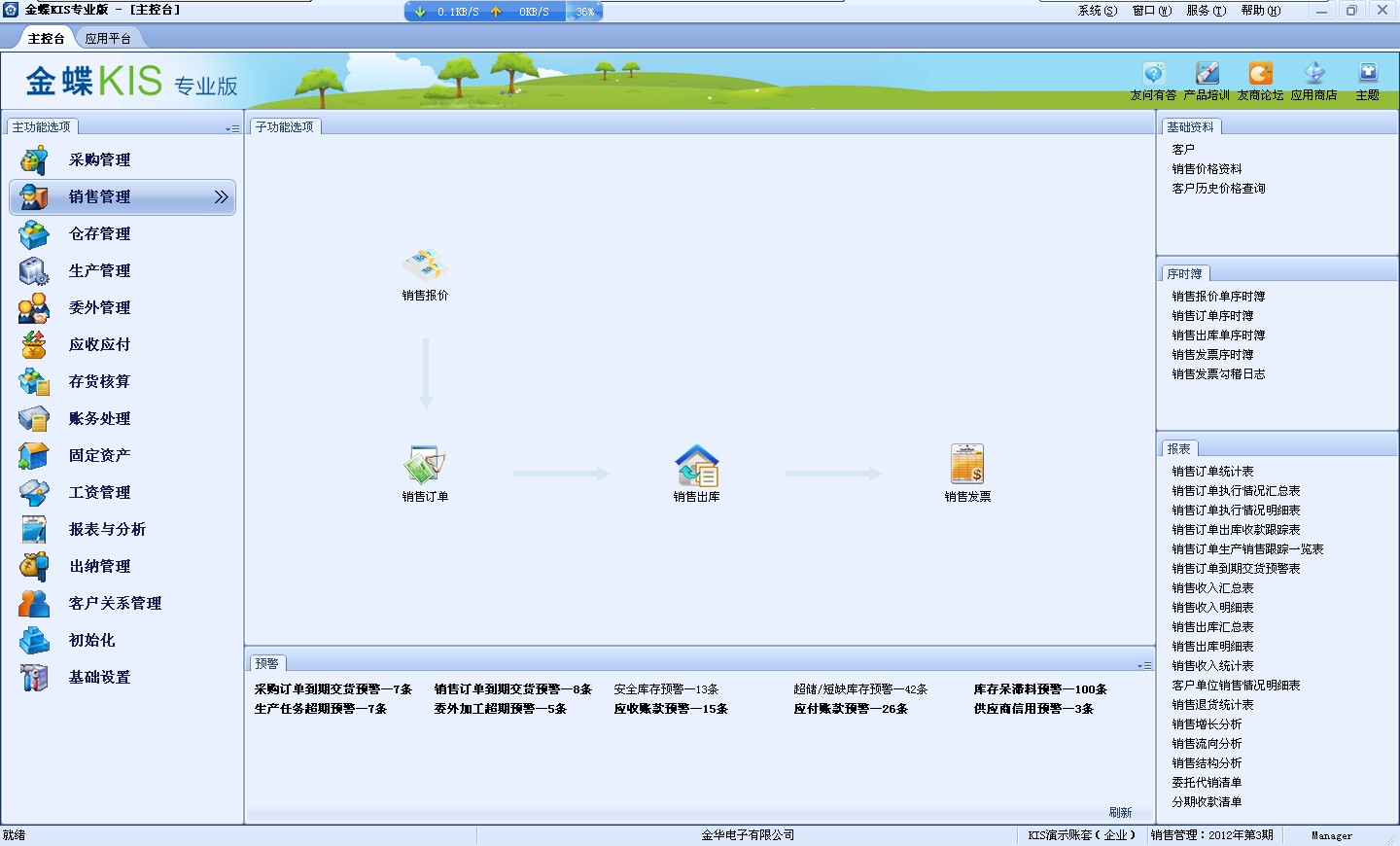
Task: Click 供应商信用预警—3条 alert
Action: click(x=1033, y=709)
